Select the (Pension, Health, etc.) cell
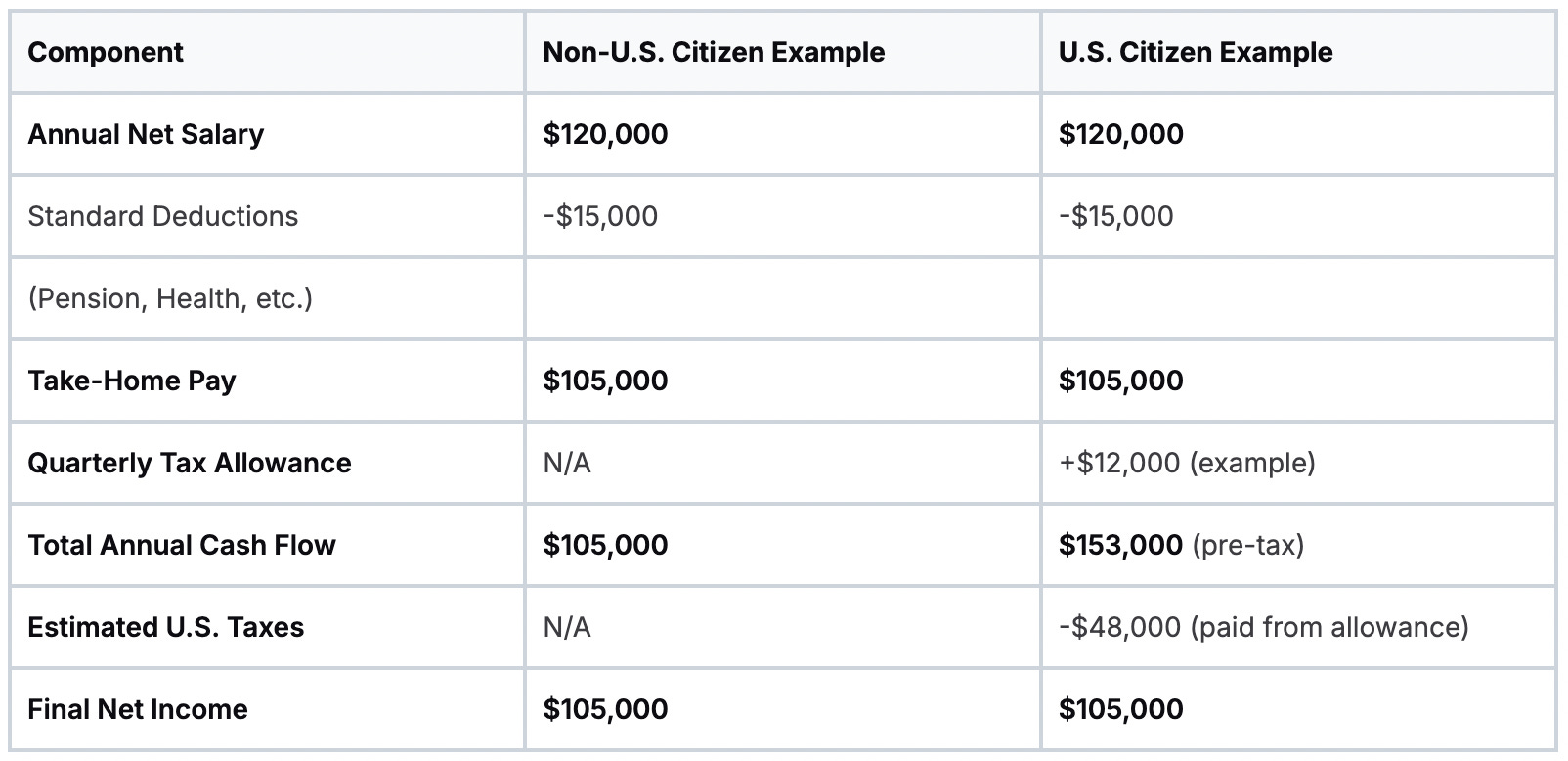 (x=170, y=298)
